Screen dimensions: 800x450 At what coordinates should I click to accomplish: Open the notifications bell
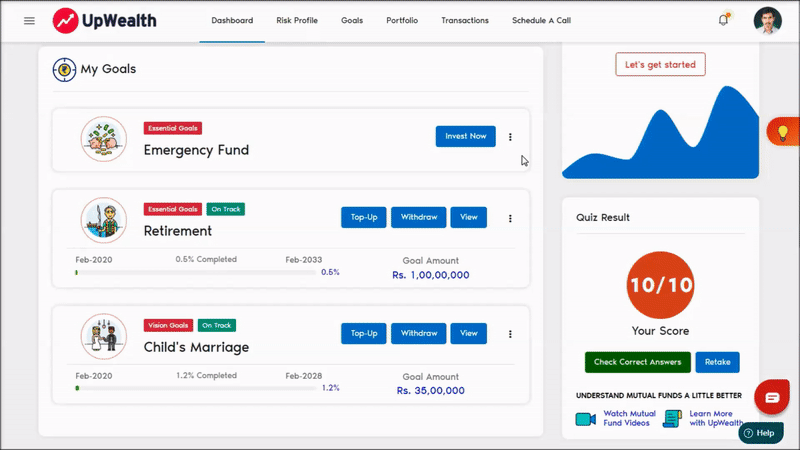coord(723,20)
